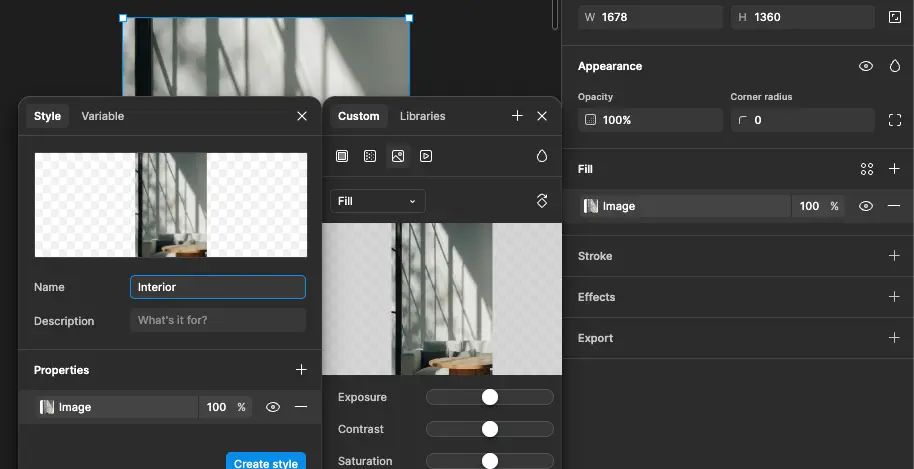
Task: Add a property in Properties section
Action: tap(301, 370)
